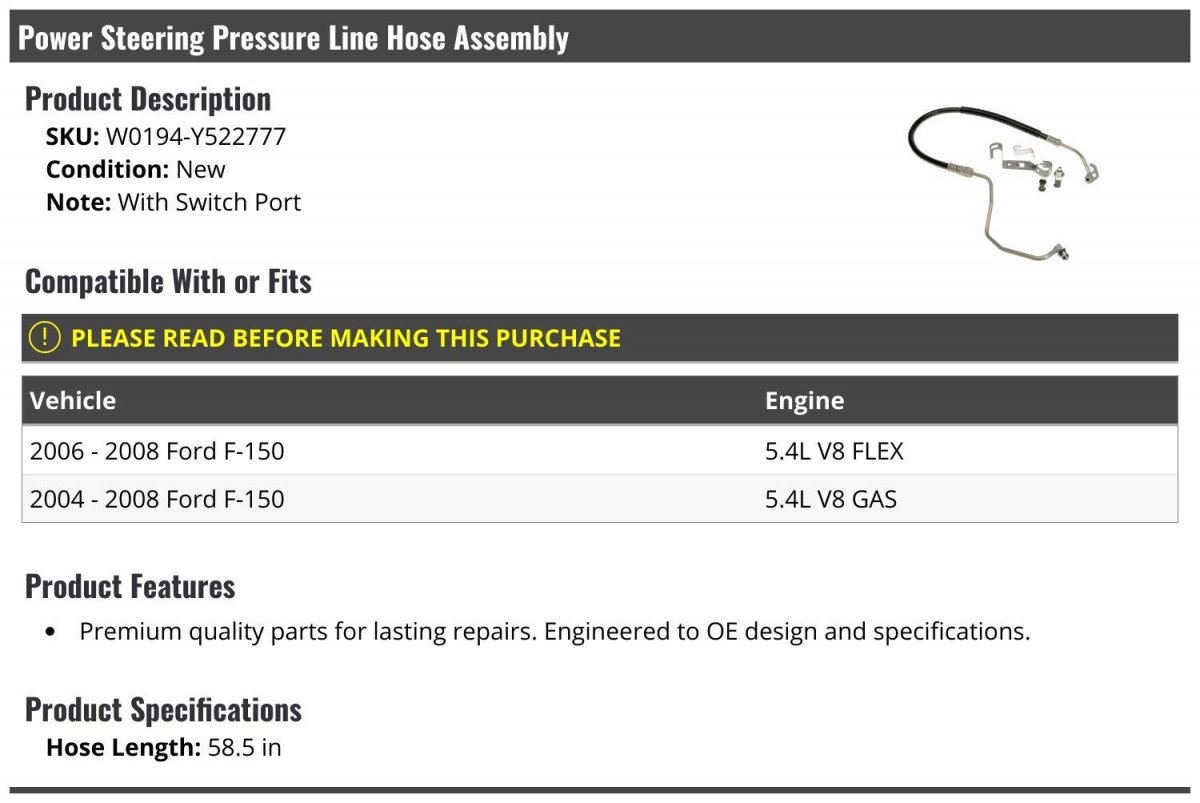Click the bullet point before Premium quality
Image resolution: width=1200 pixels, height=803 pixels.
52,633
